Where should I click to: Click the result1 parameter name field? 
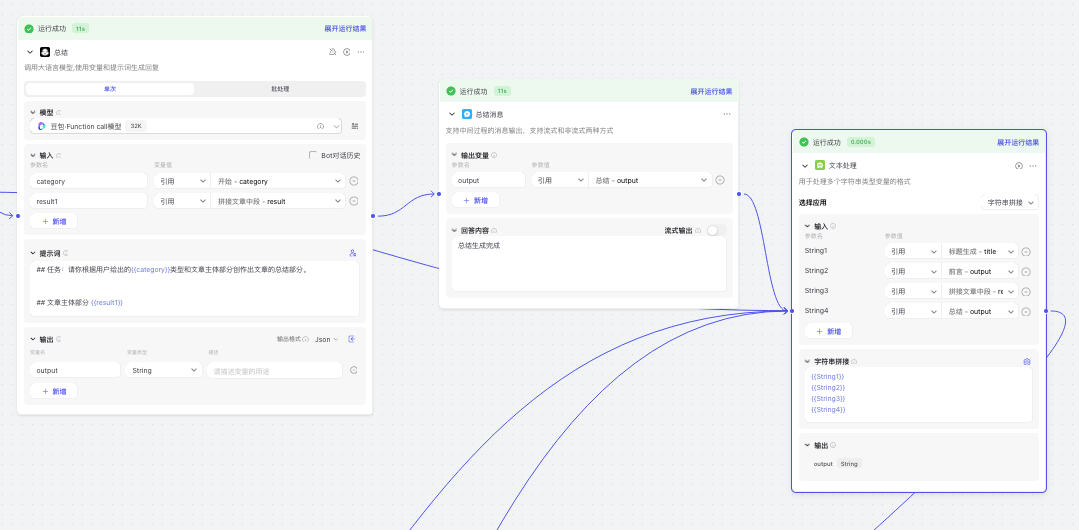[89, 201]
